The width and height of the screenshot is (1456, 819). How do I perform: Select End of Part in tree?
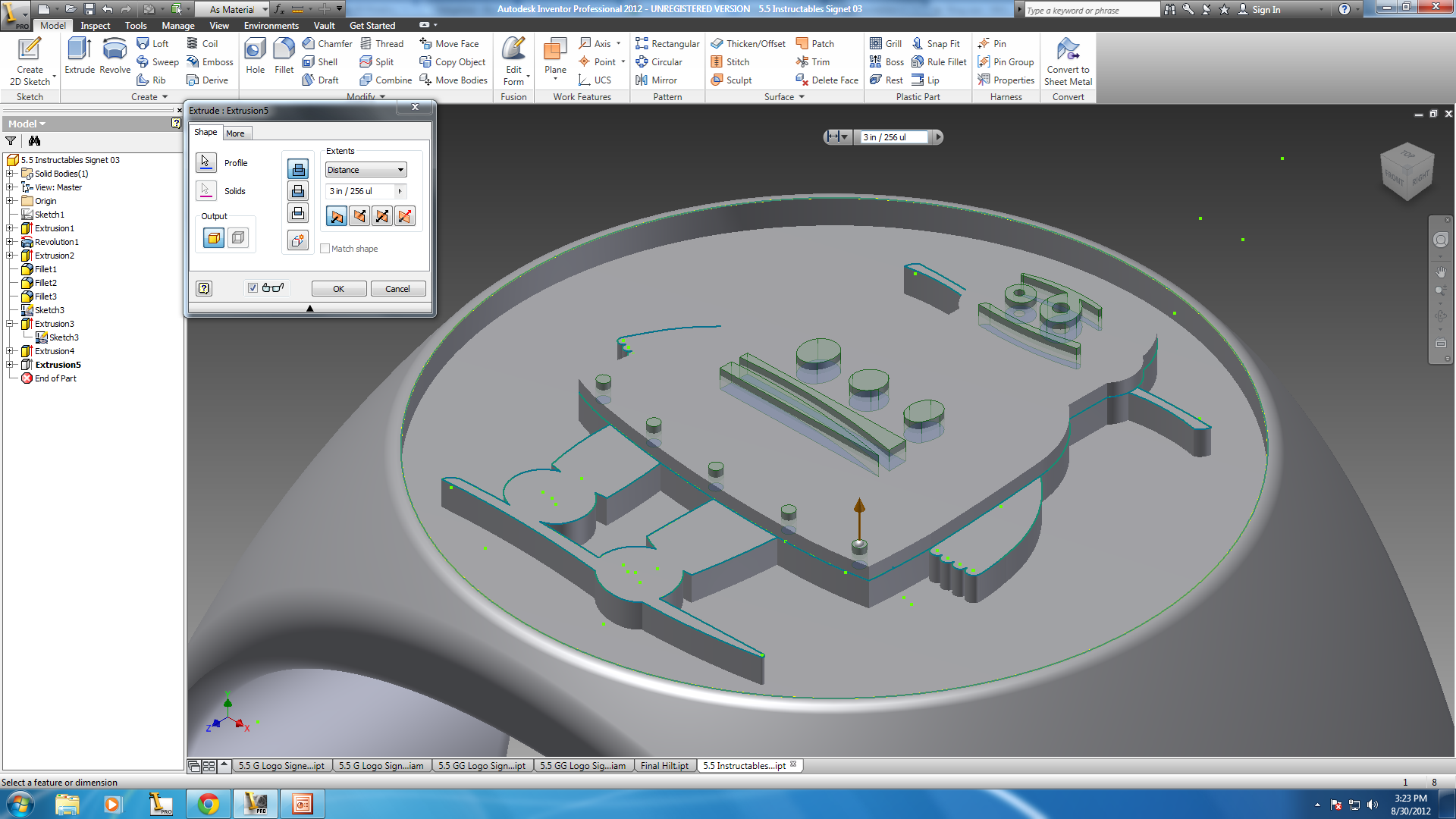55,378
